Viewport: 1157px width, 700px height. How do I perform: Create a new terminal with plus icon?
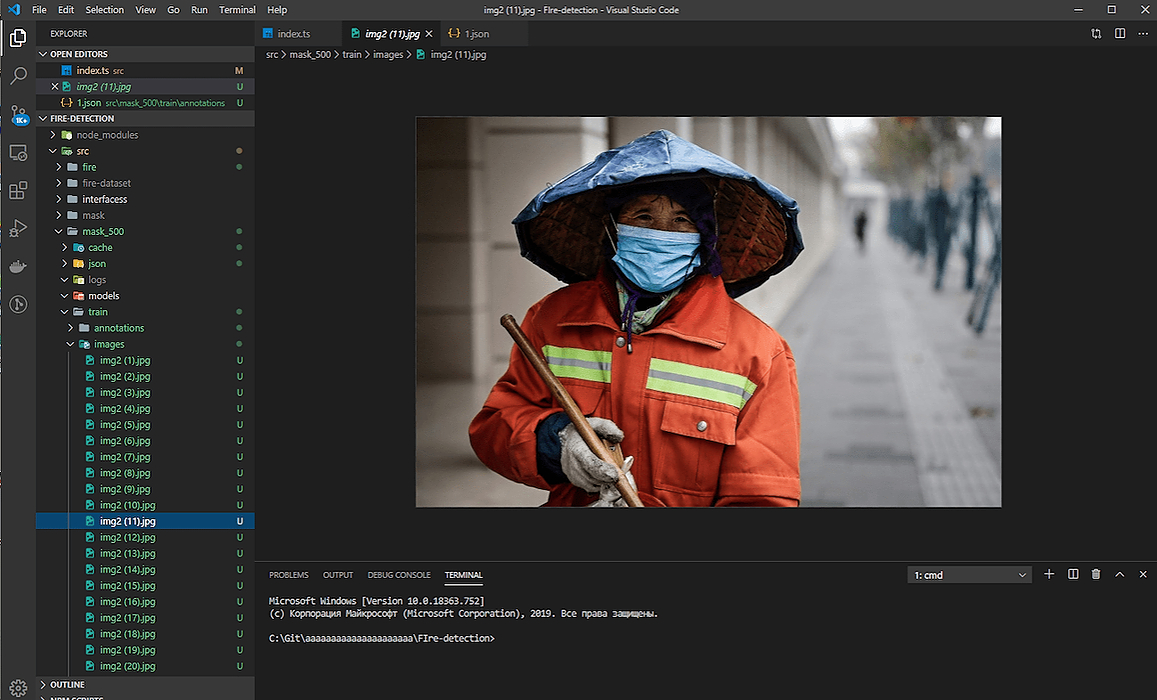[1049, 574]
